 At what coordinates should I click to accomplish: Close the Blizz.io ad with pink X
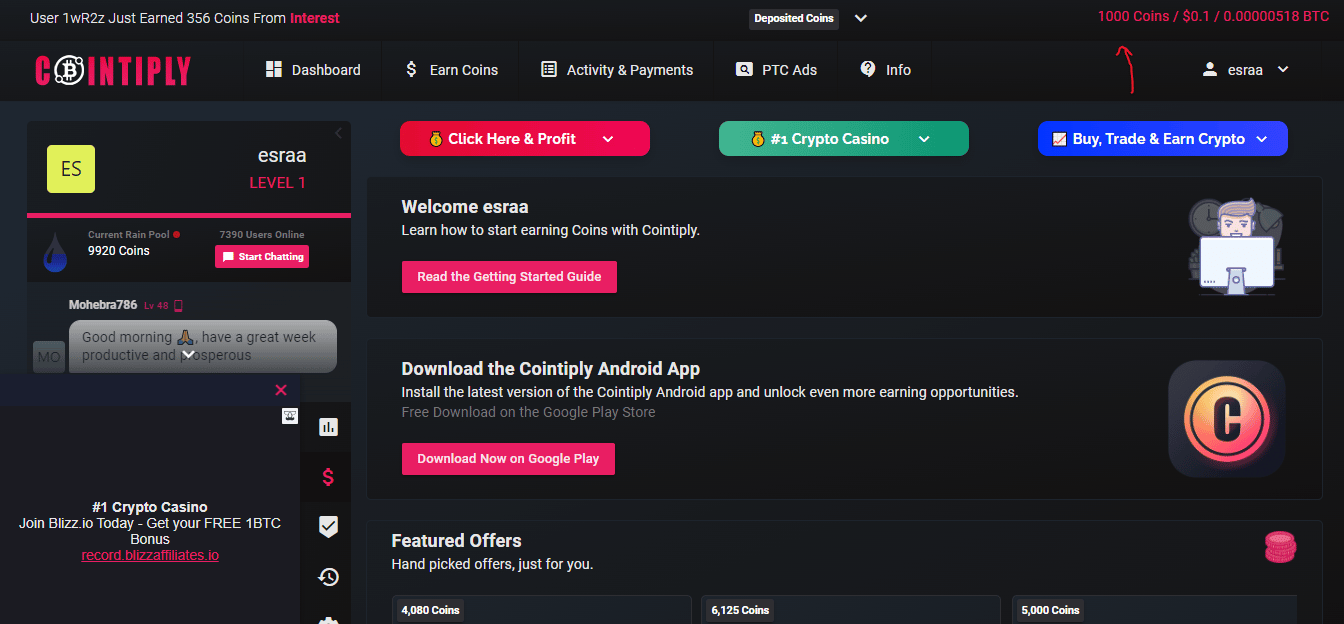point(281,390)
